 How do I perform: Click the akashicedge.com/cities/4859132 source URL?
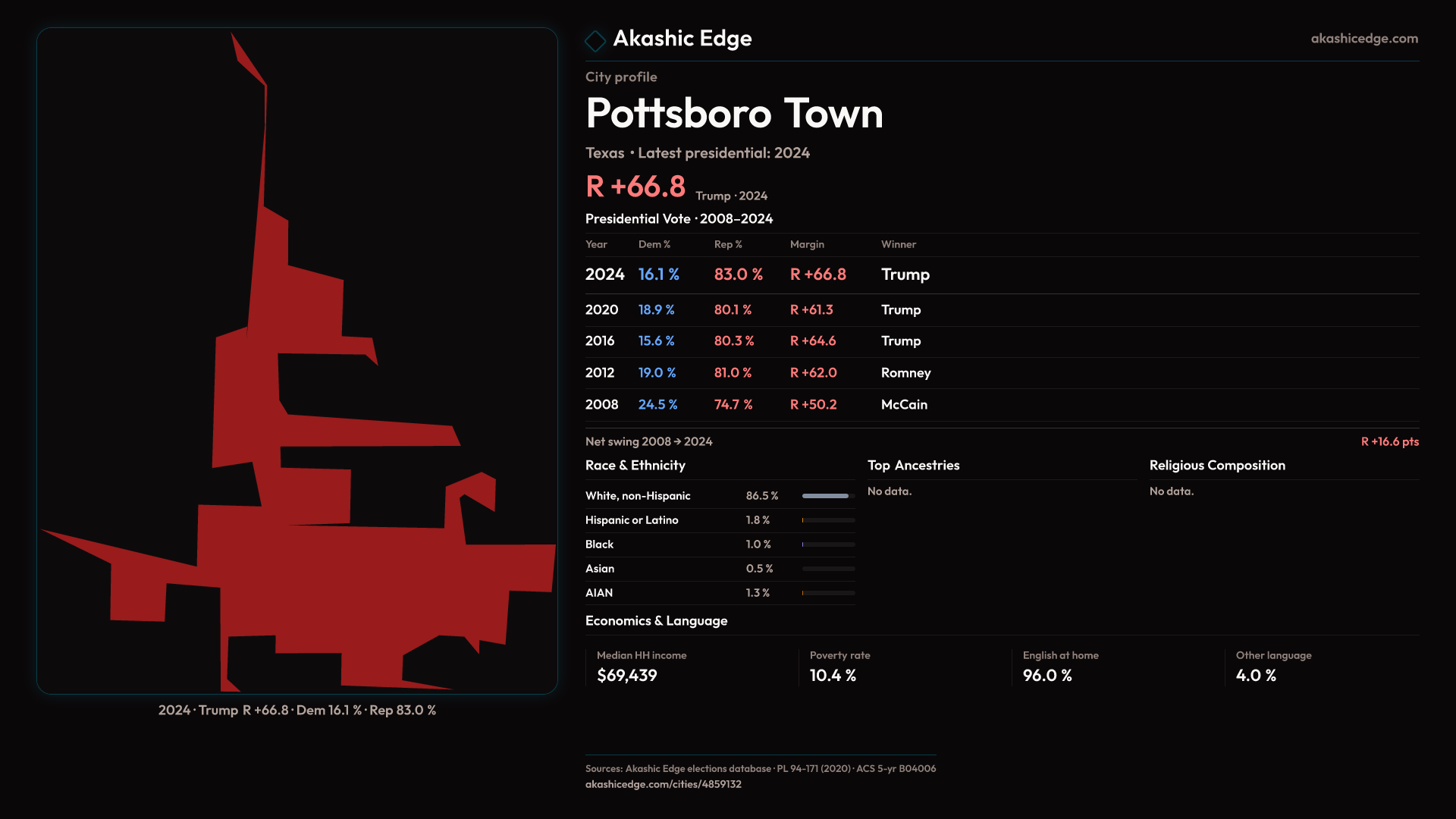(663, 784)
